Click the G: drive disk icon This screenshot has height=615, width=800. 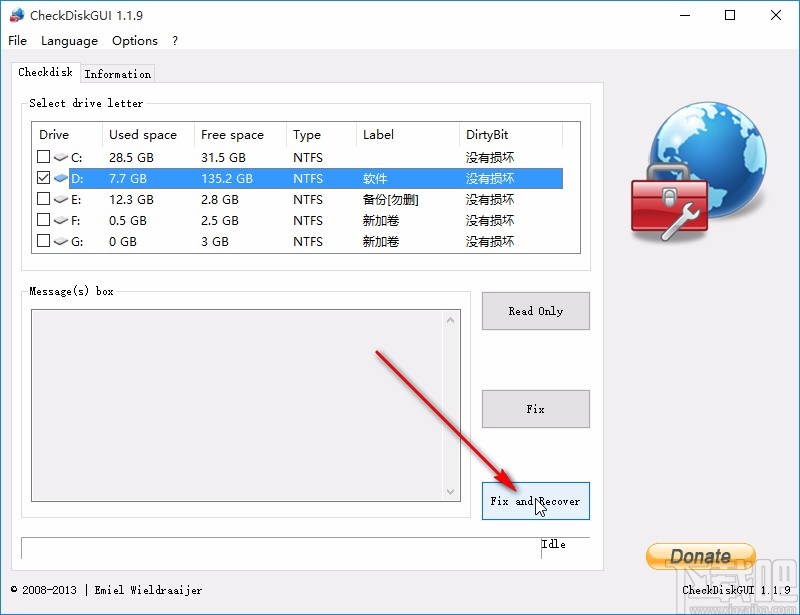(61, 241)
